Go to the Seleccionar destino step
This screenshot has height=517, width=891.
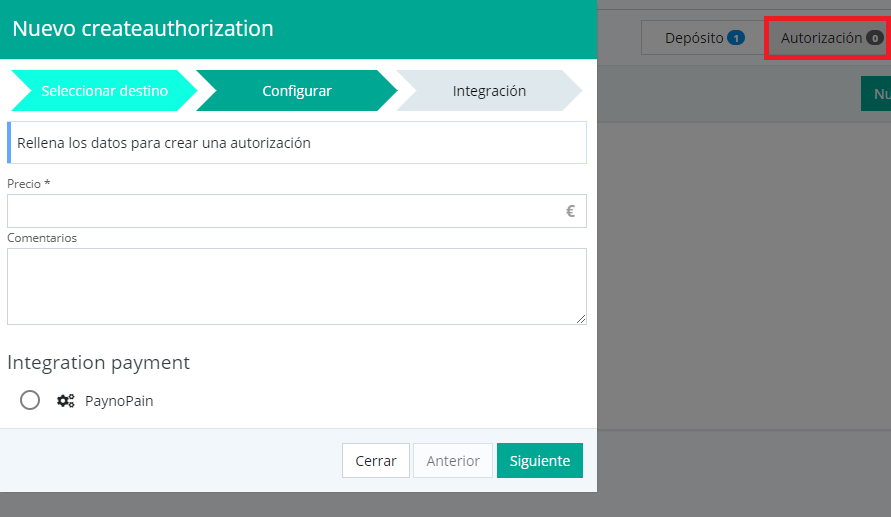click(104, 91)
